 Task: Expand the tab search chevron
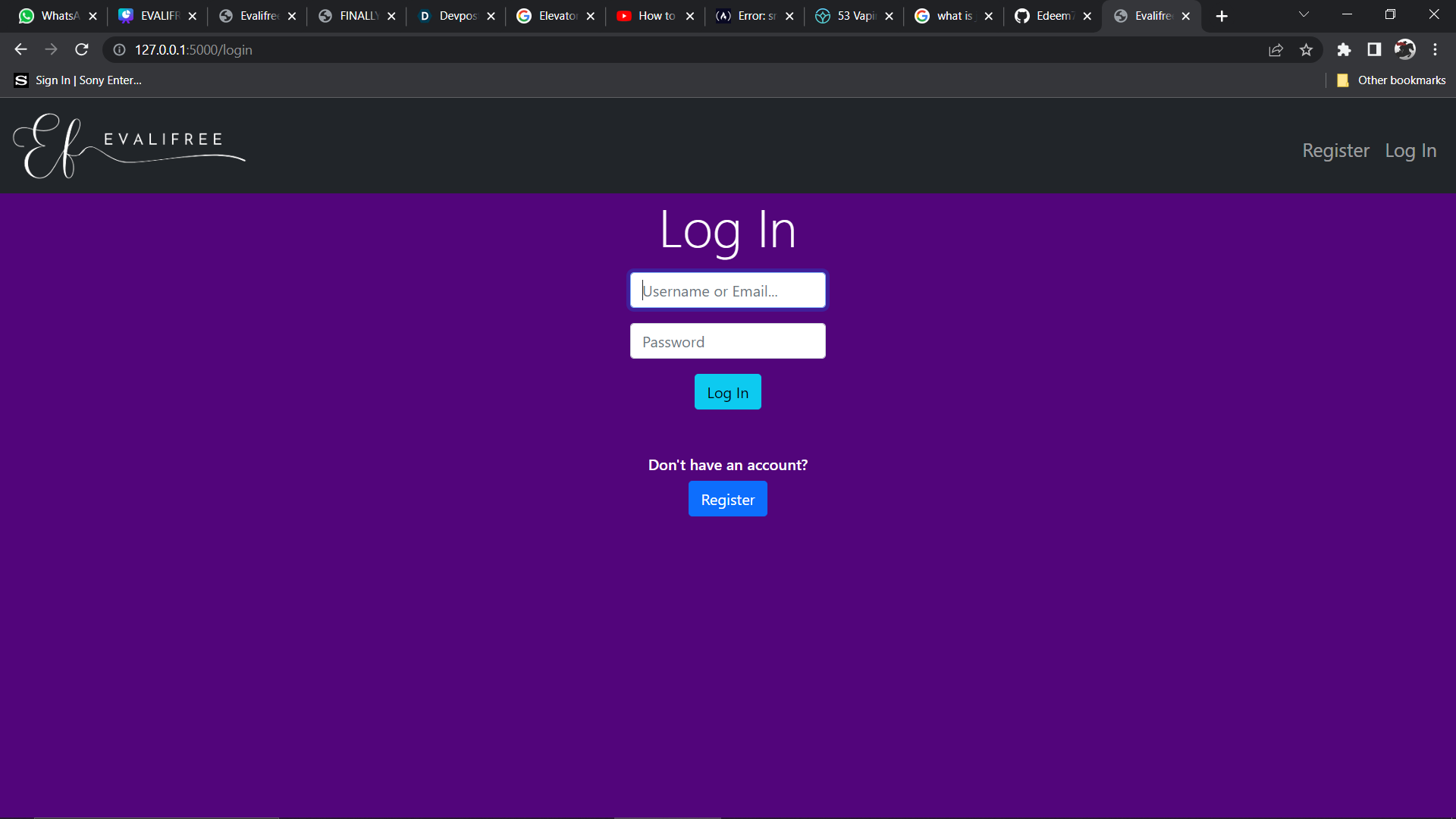tap(1304, 14)
